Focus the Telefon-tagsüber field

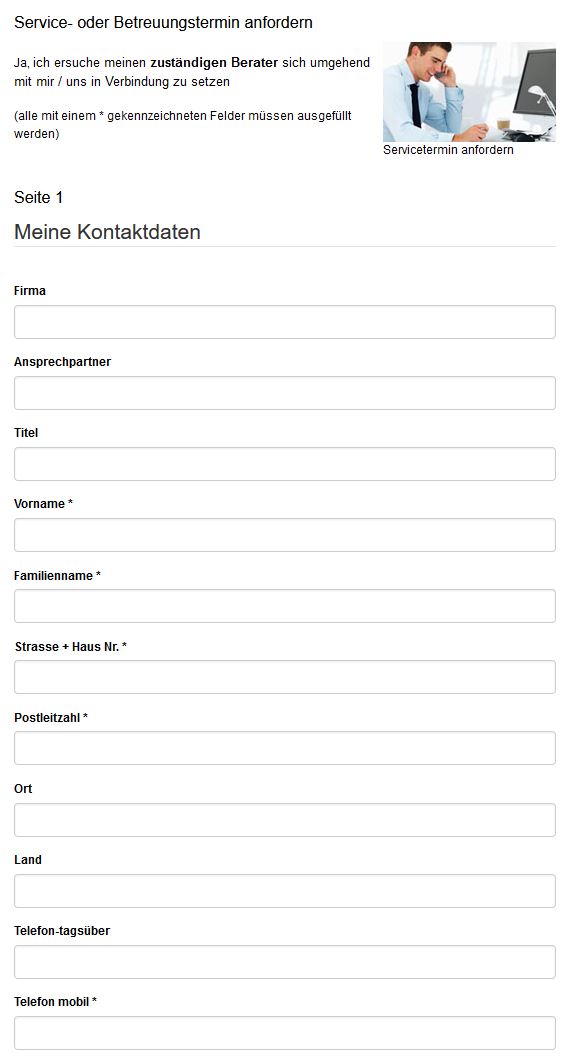pos(284,962)
